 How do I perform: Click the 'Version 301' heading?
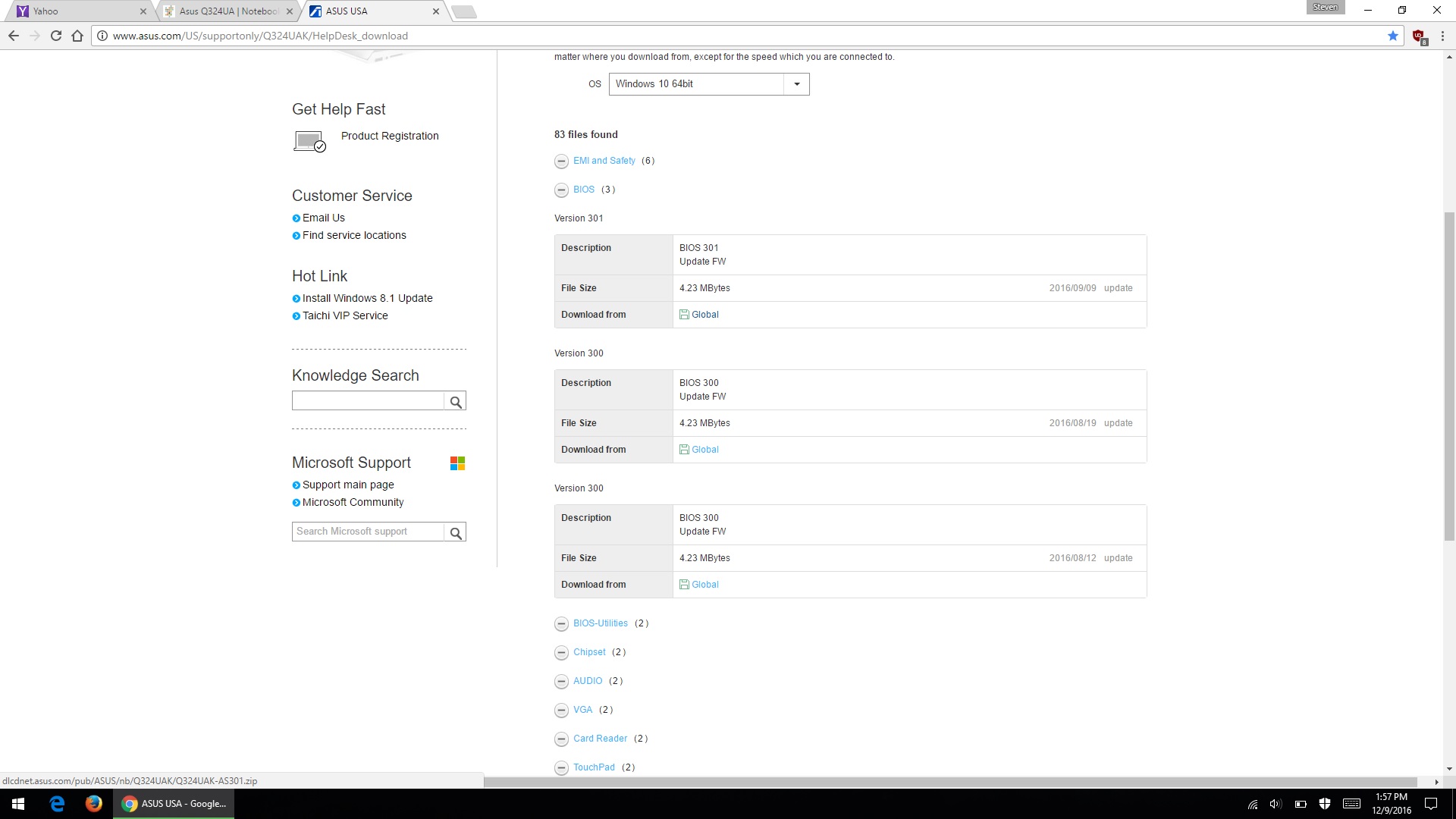point(579,218)
